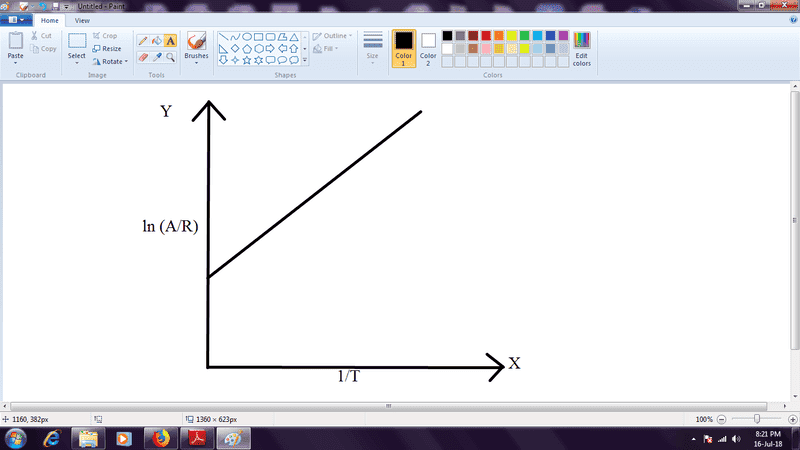Pick the red color swatch

[486, 35]
